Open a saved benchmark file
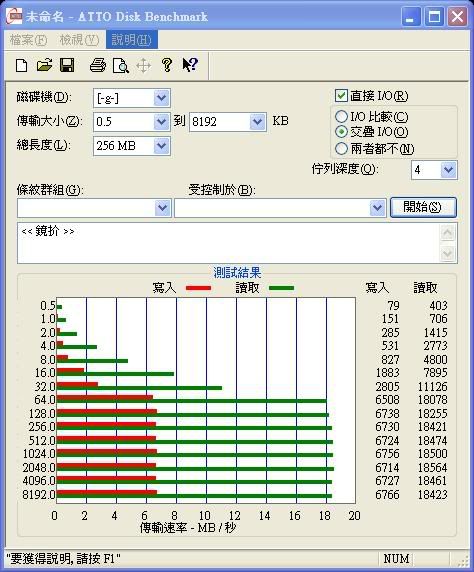474x572 pixels. pos(45,65)
